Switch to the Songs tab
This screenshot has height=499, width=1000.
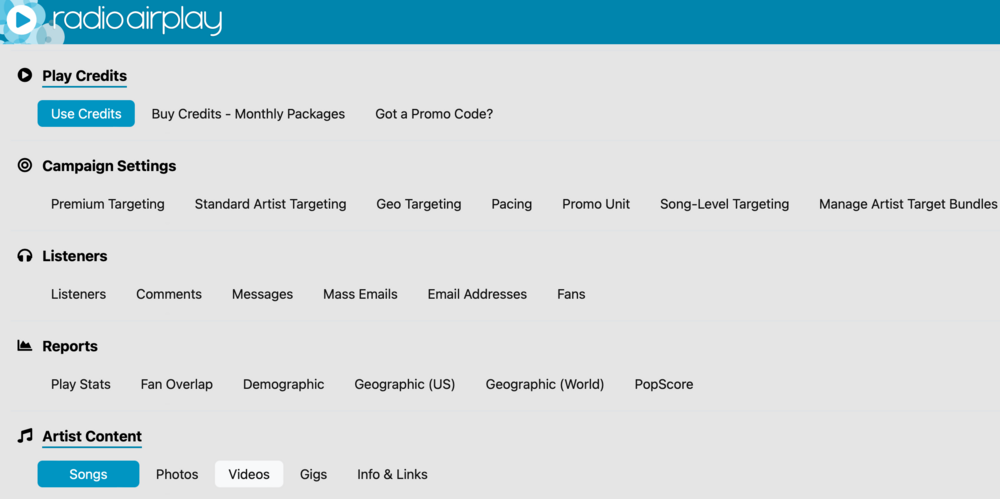[88, 474]
